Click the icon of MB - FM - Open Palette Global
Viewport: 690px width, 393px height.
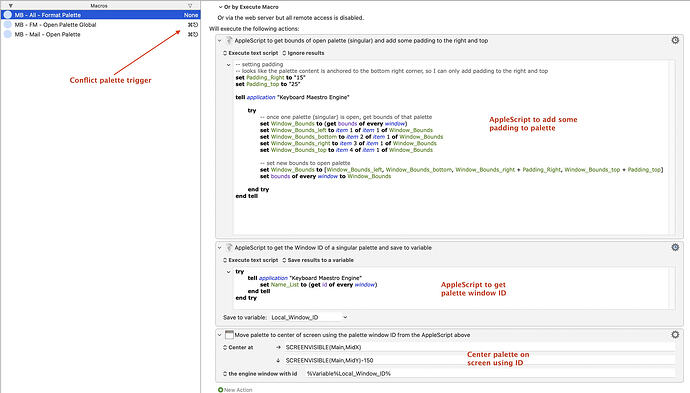7,25
